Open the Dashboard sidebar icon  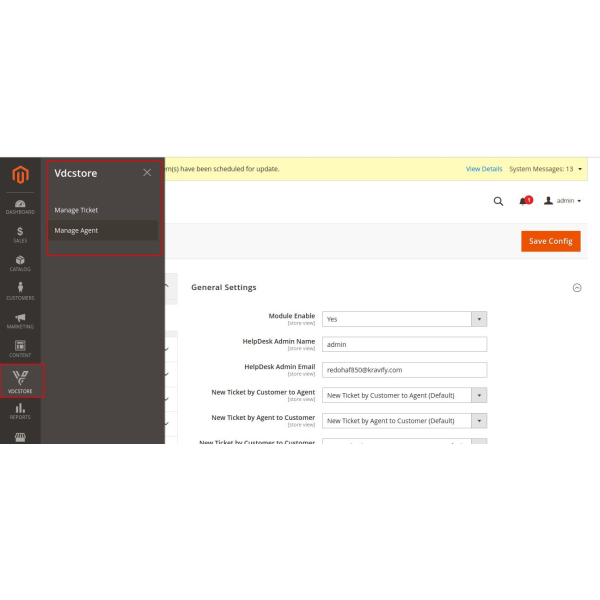tap(20, 206)
